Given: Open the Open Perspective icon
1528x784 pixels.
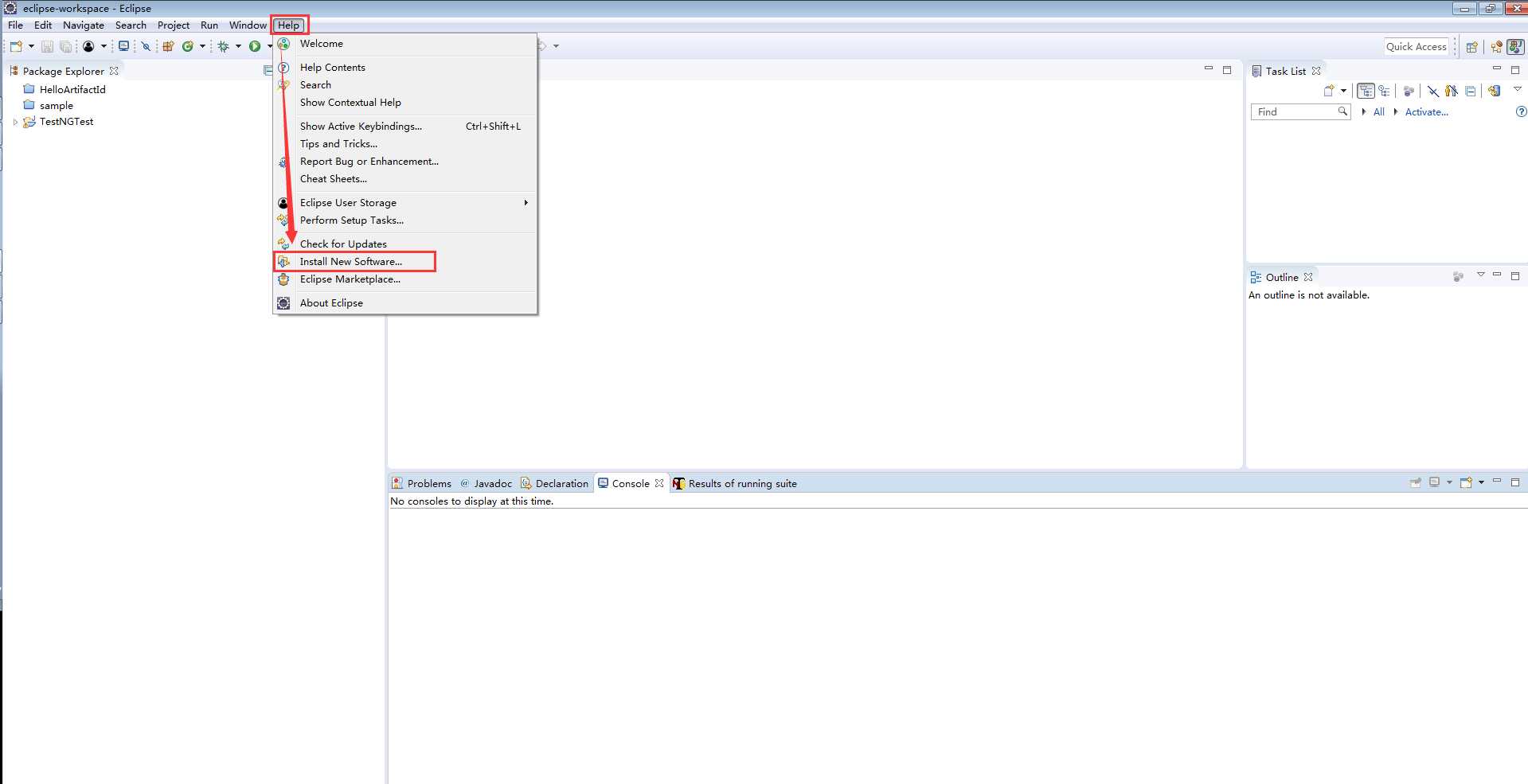Looking at the screenshot, I should [x=1472, y=47].
